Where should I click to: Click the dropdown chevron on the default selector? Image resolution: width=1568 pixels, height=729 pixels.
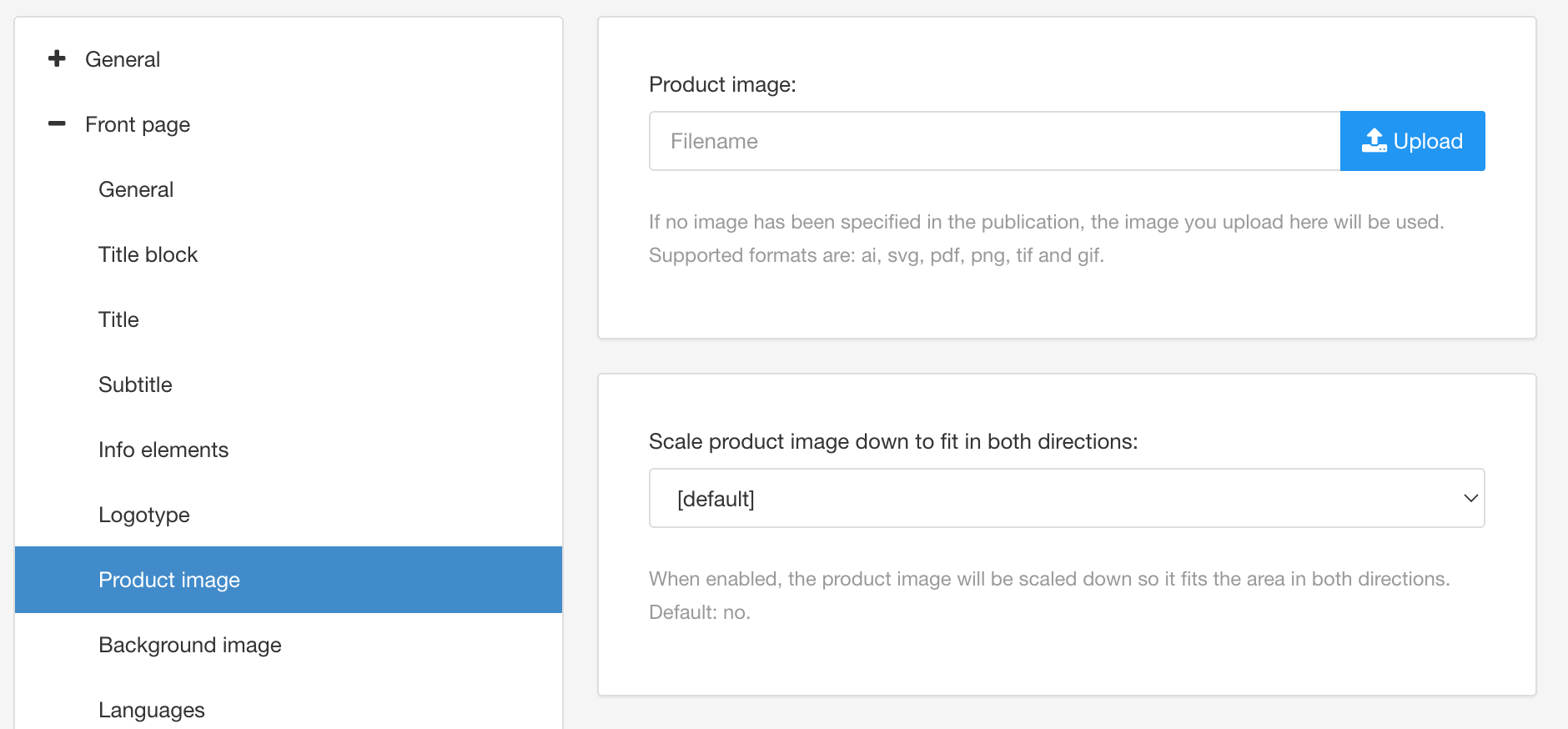(x=1469, y=498)
